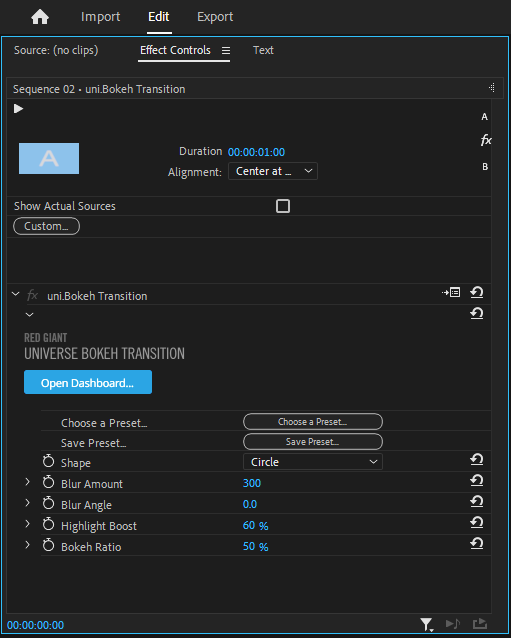Screen dimensions: 511x638
Task: Play the A/B transition preview
Action: [18, 109]
